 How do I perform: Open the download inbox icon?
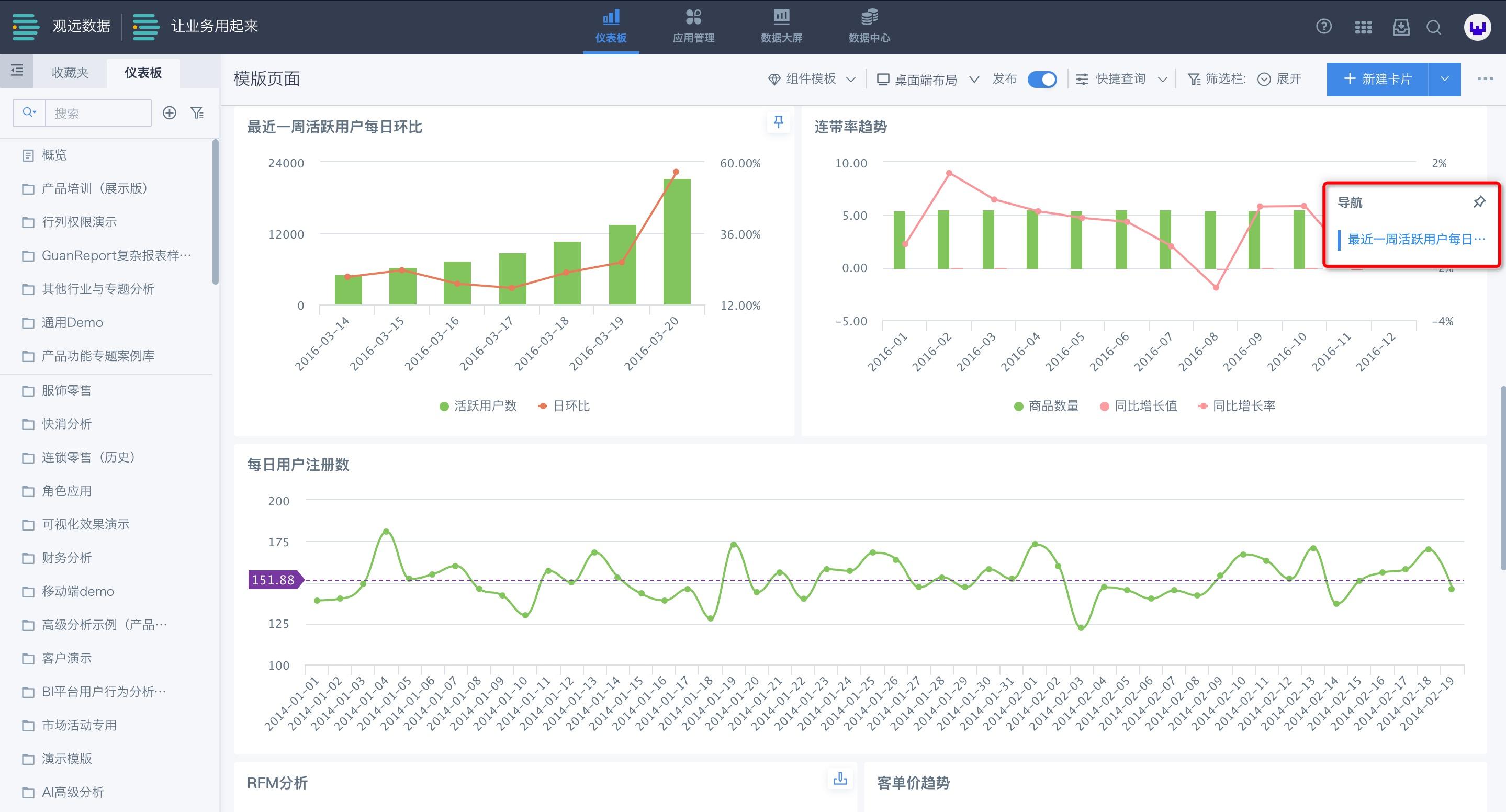point(1401,27)
